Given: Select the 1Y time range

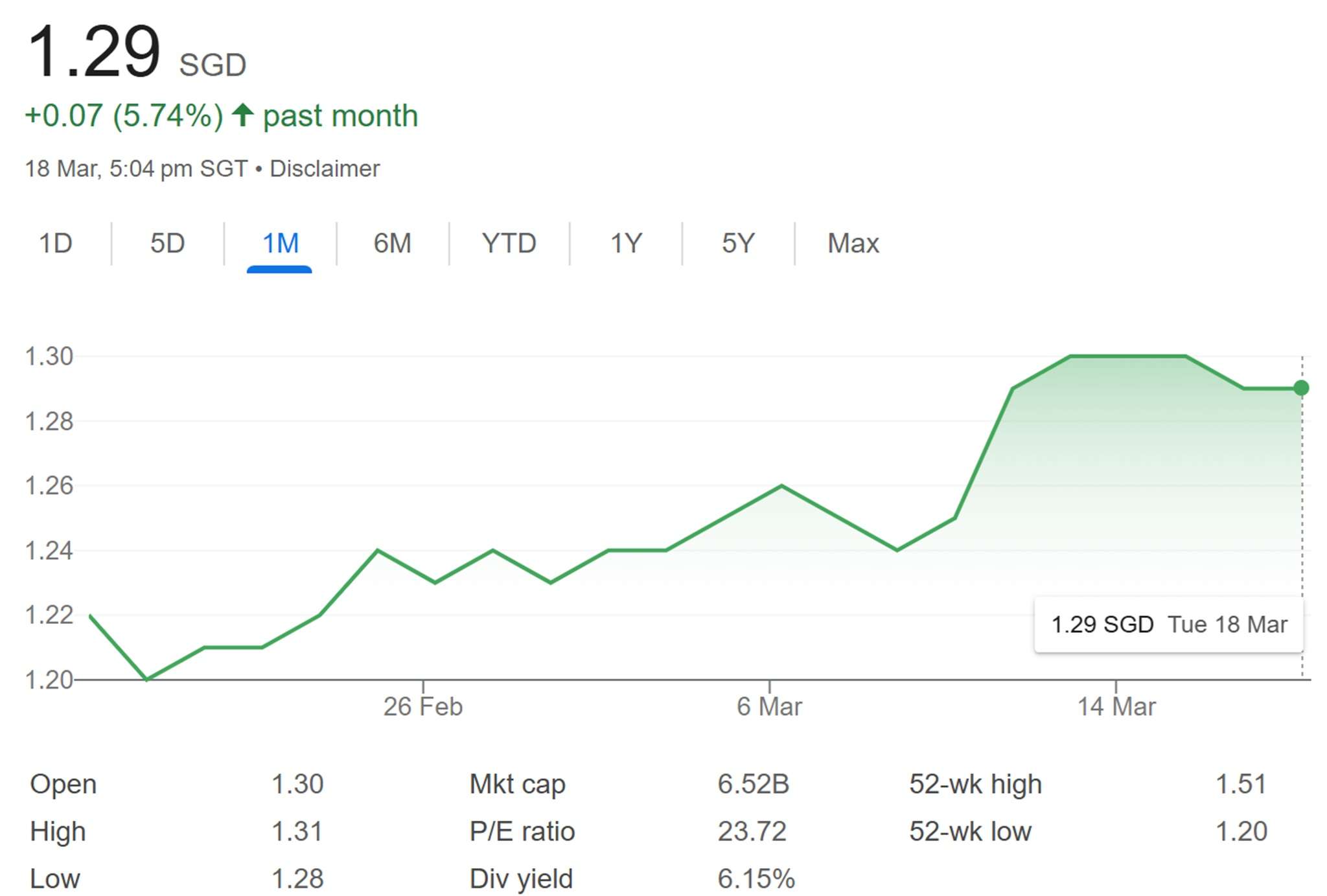Looking at the screenshot, I should pos(625,244).
